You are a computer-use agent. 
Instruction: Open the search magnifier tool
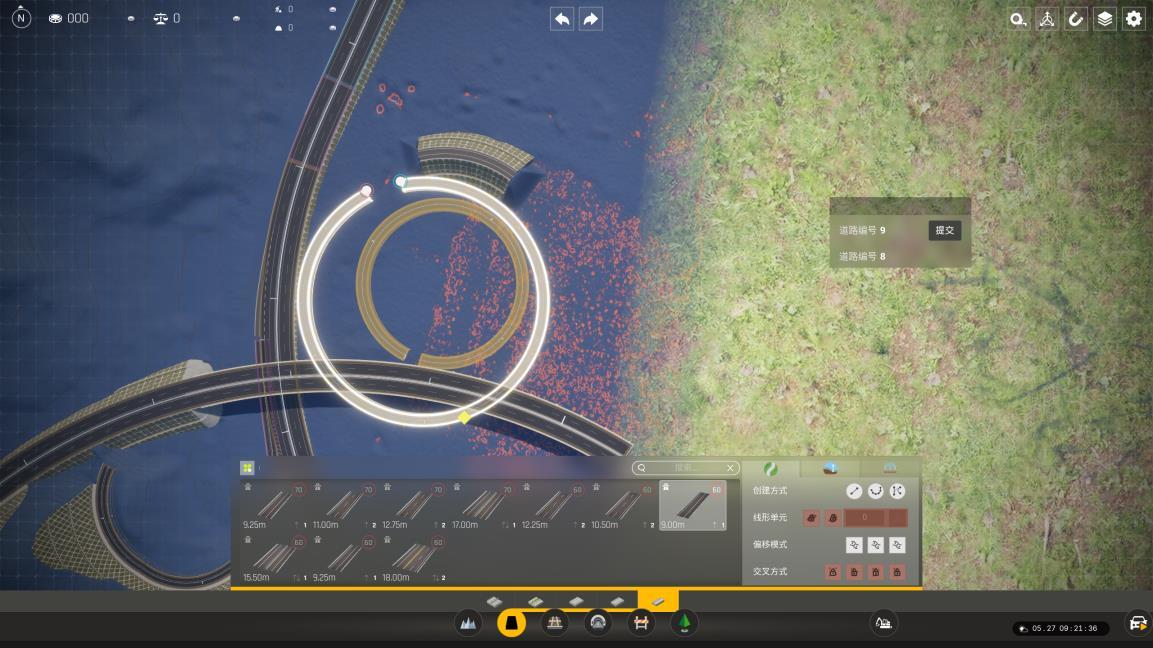click(1018, 19)
